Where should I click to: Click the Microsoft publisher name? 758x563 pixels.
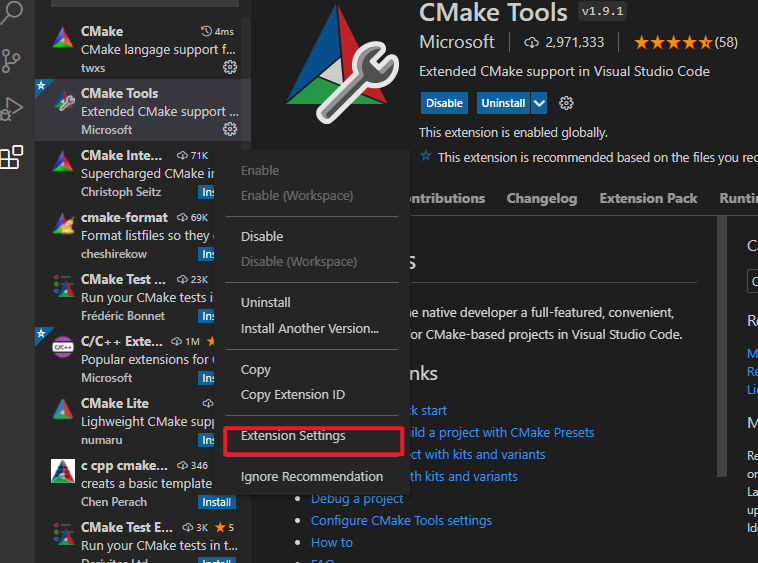457,42
